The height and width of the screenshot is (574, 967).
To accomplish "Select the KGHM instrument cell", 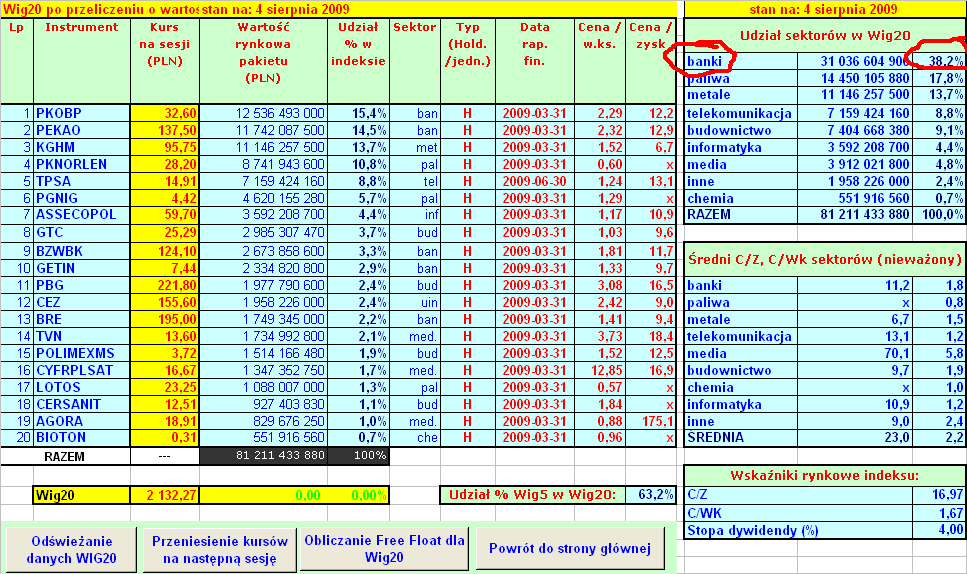I will pyautogui.click(x=81, y=147).
